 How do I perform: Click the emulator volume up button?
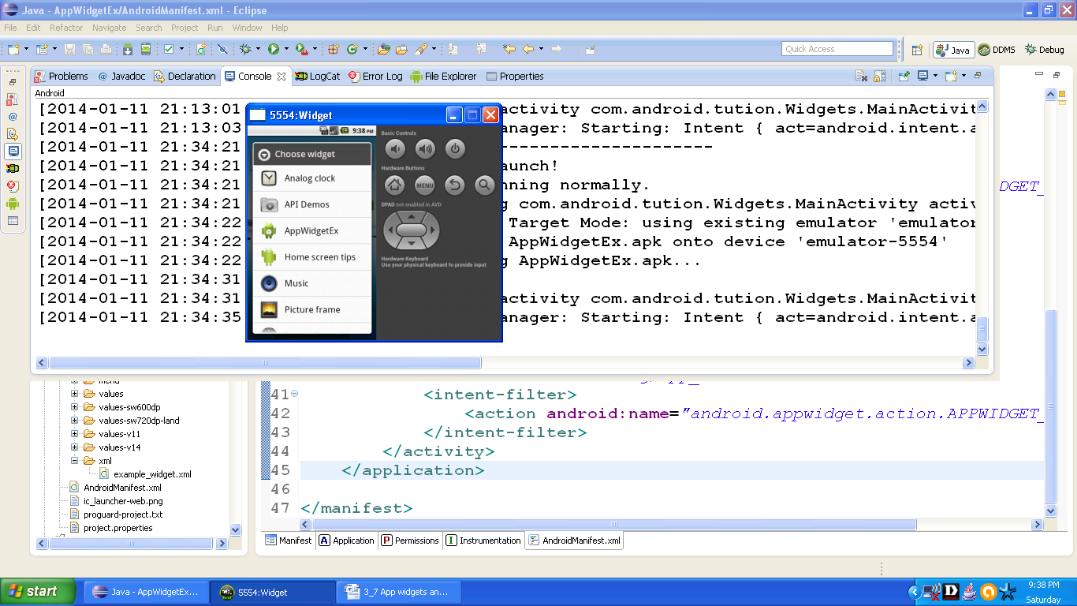click(x=425, y=148)
